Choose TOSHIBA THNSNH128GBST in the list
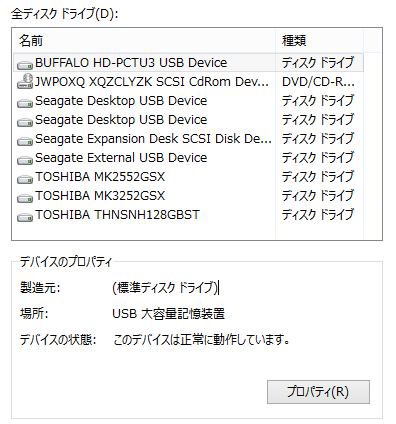 [x=188, y=215]
